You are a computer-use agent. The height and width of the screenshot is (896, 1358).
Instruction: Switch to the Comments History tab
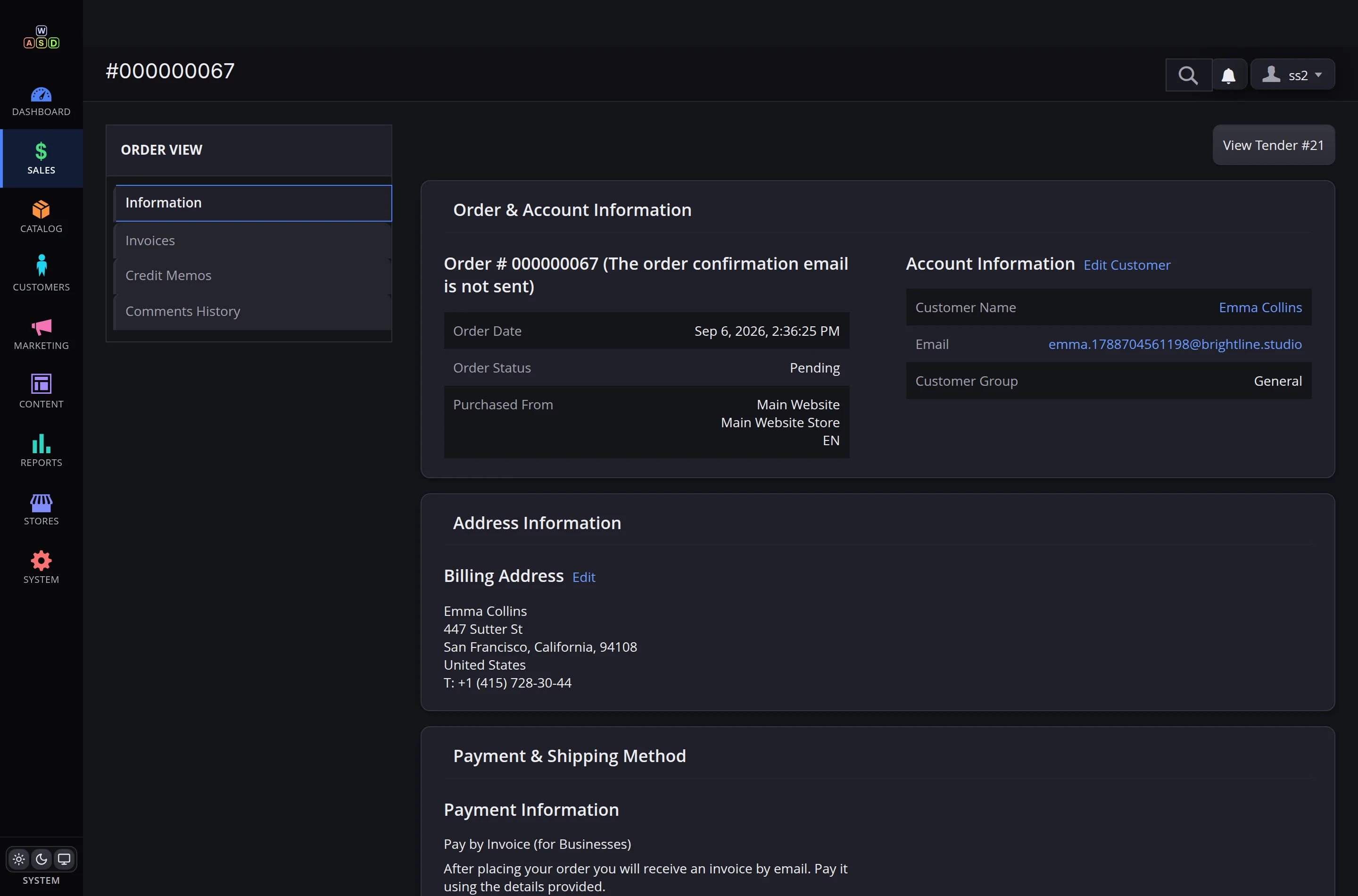pyautogui.click(x=253, y=311)
